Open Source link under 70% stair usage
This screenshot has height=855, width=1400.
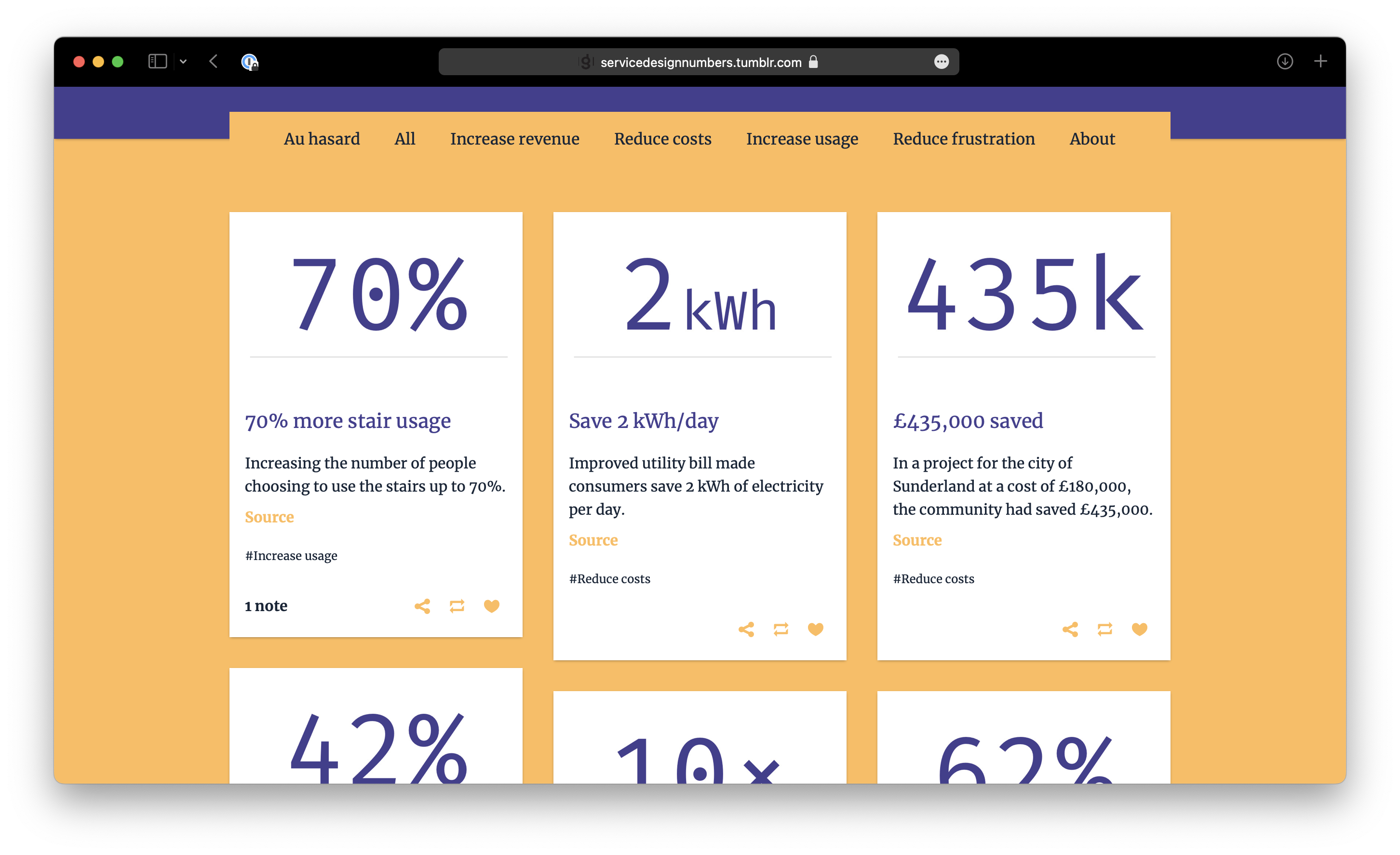pyautogui.click(x=269, y=517)
